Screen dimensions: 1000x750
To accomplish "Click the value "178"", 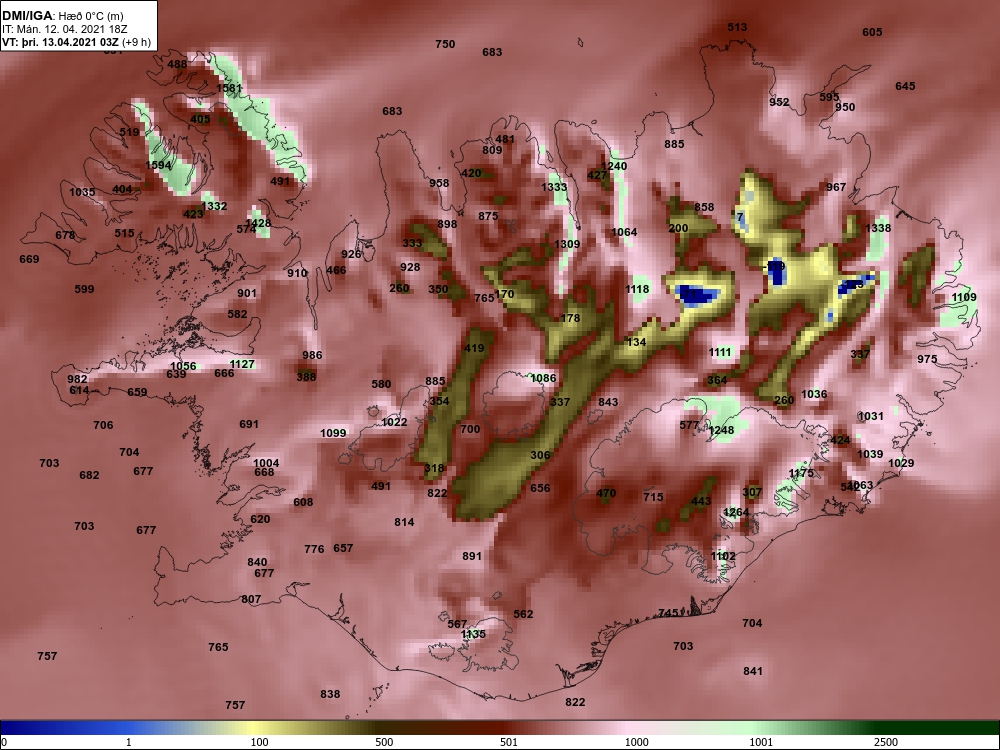I will (x=571, y=318).
